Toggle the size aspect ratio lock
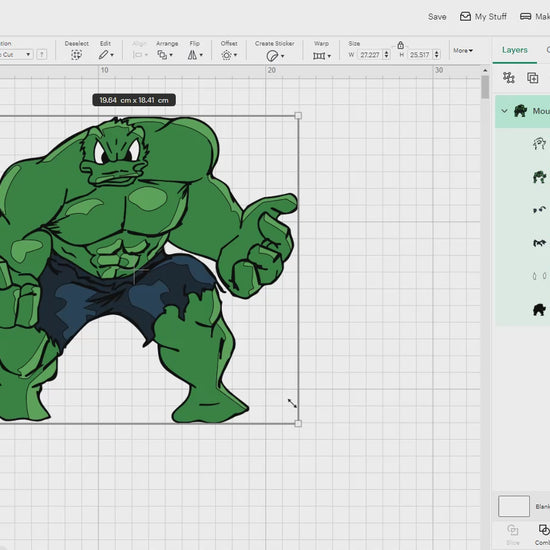 tap(400, 45)
